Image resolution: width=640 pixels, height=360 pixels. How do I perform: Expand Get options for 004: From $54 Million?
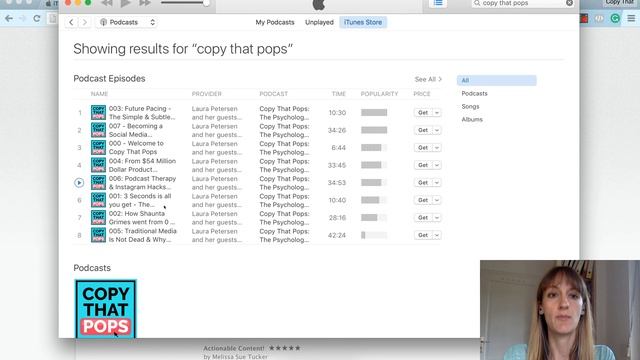click(437, 165)
